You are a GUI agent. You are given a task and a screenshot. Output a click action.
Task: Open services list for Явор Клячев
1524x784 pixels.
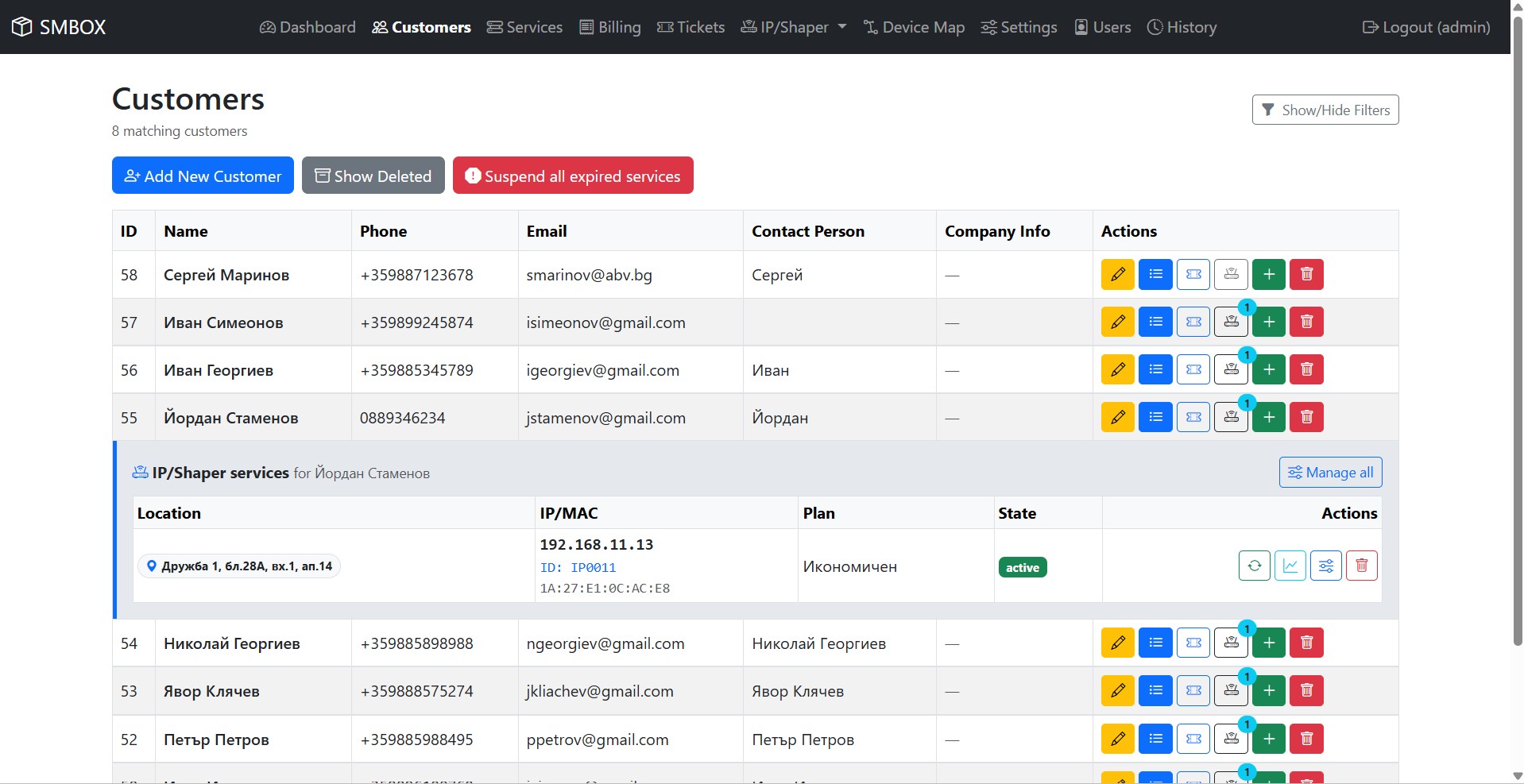[1155, 690]
